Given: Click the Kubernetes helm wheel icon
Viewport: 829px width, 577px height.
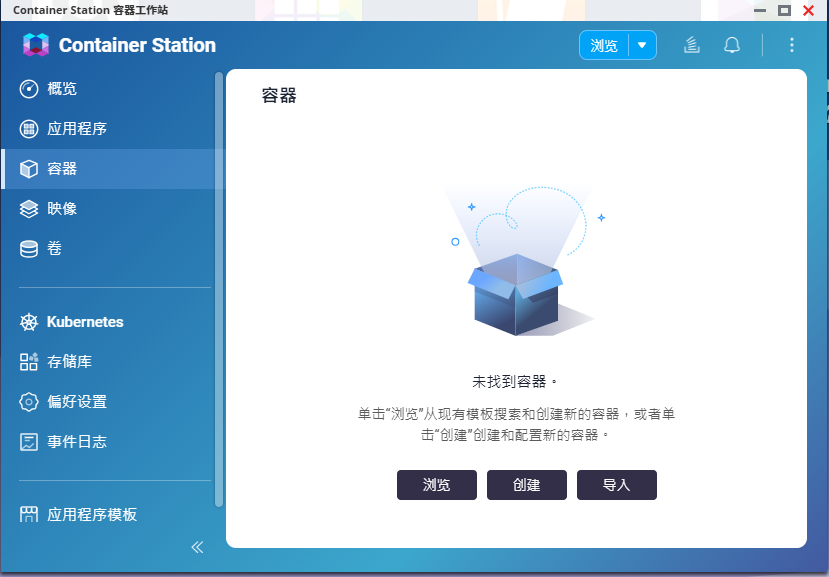Looking at the screenshot, I should (x=29, y=322).
